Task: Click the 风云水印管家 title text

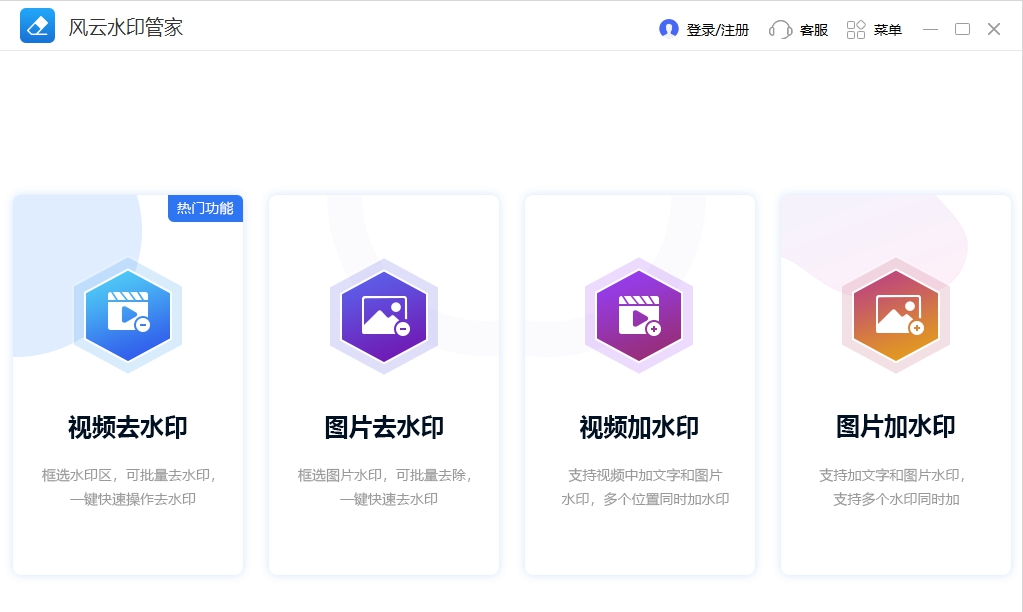Action: [117, 25]
